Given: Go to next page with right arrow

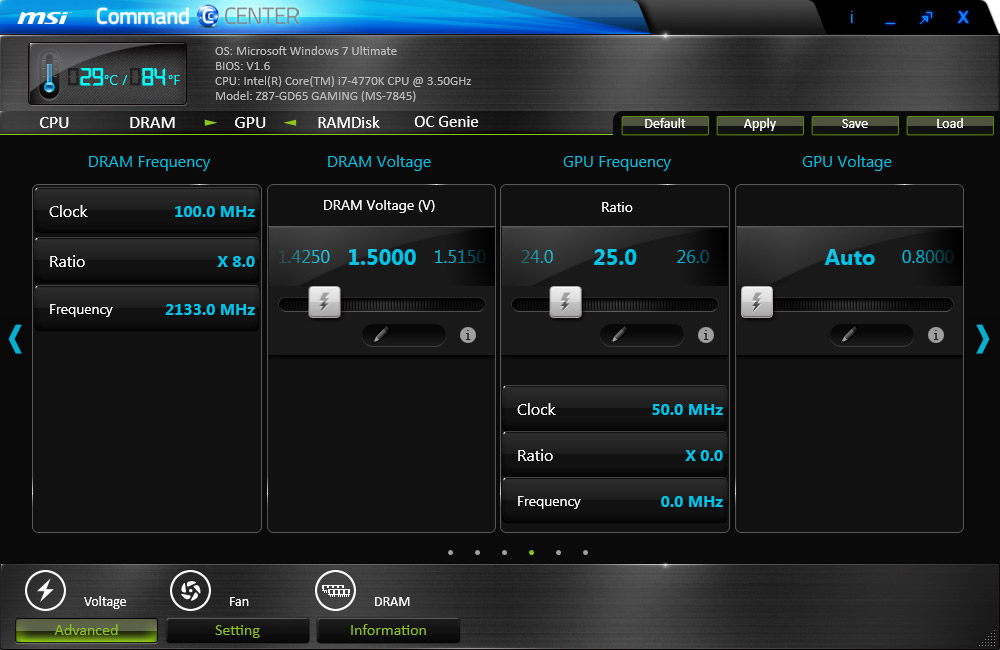Looking at the screenshot, I should pyautogui.click(x=981, y=339).
